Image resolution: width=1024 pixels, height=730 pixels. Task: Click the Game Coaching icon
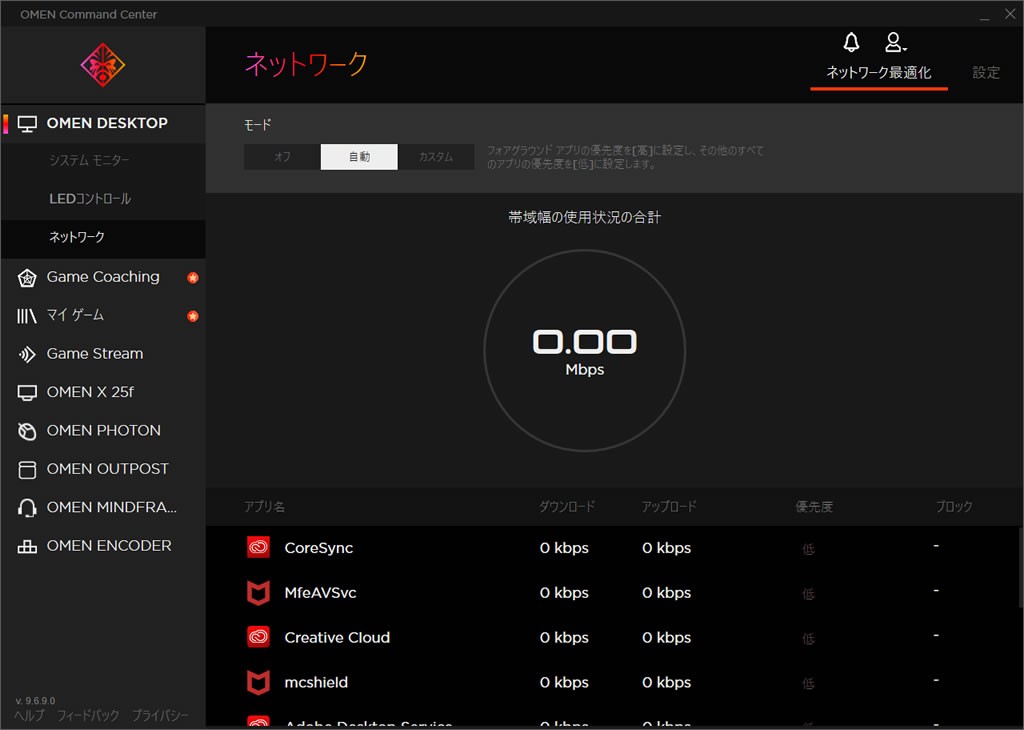[x=27, y=278]
